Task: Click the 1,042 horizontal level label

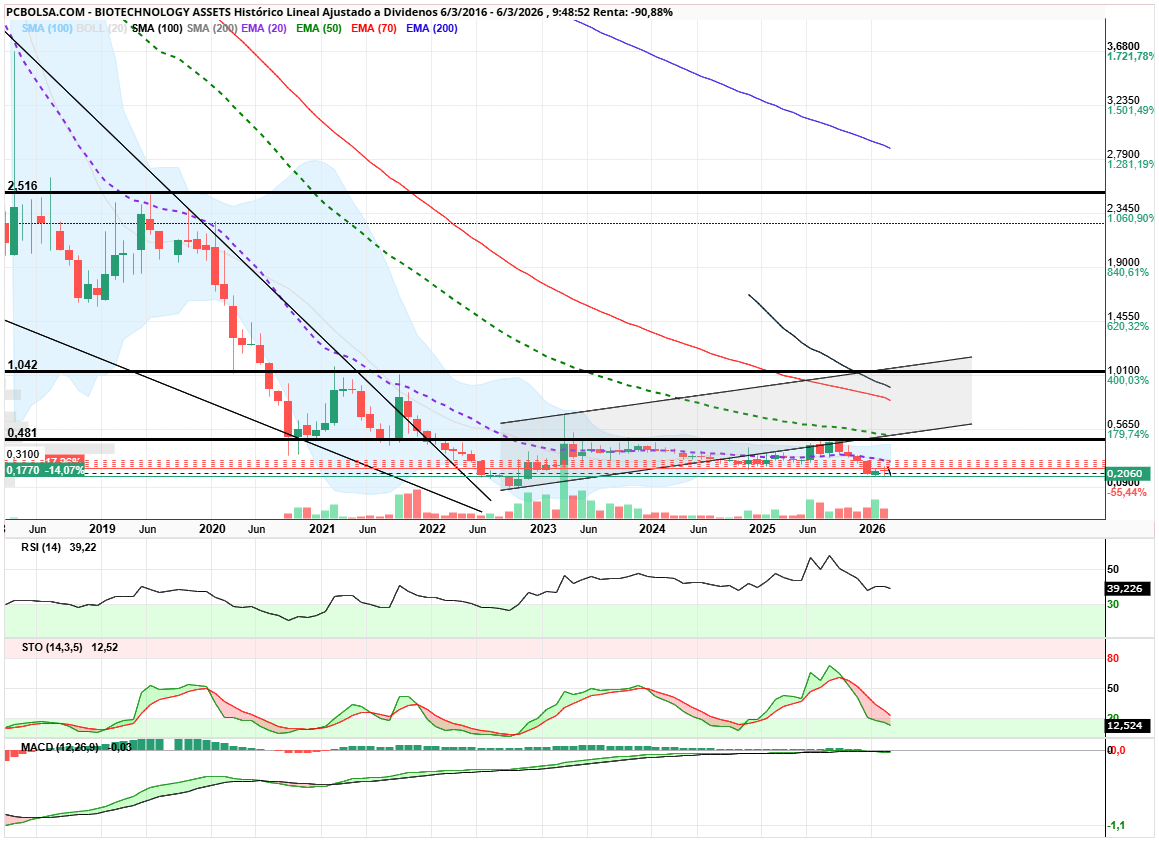Action: coord(22,365)
